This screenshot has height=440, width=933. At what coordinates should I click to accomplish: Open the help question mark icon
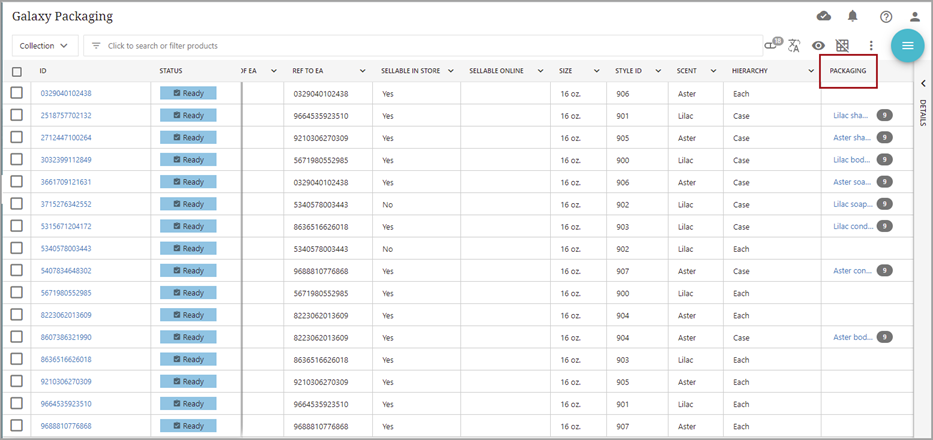(885, 16)
